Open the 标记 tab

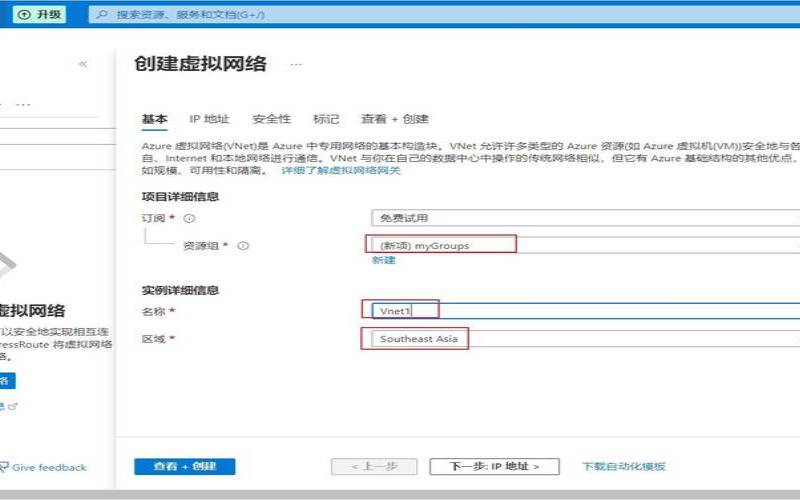click(326, 119)
